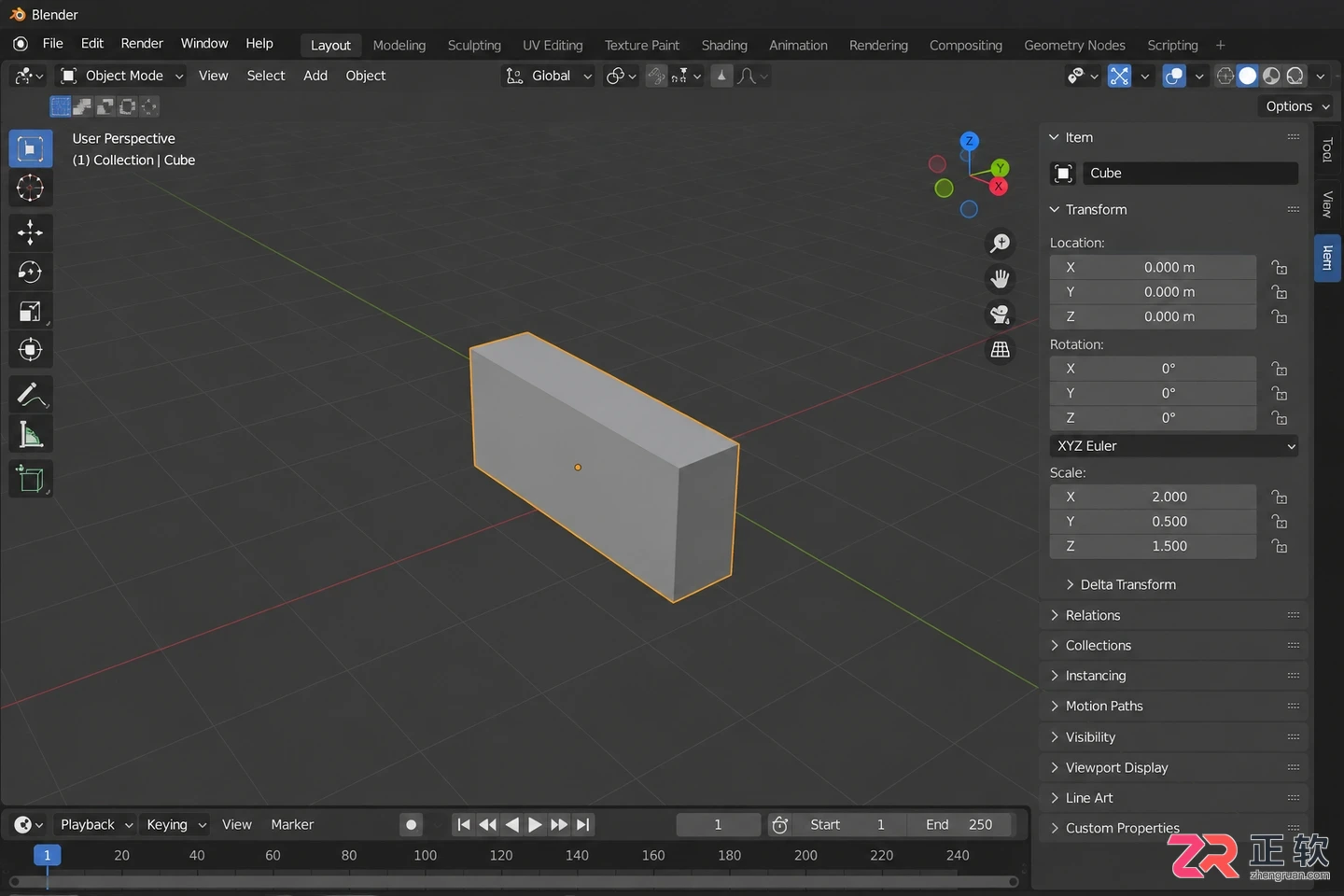Toggle the gizmo display button
This screenshot has height=896, width=1344.
point(1119,77)
